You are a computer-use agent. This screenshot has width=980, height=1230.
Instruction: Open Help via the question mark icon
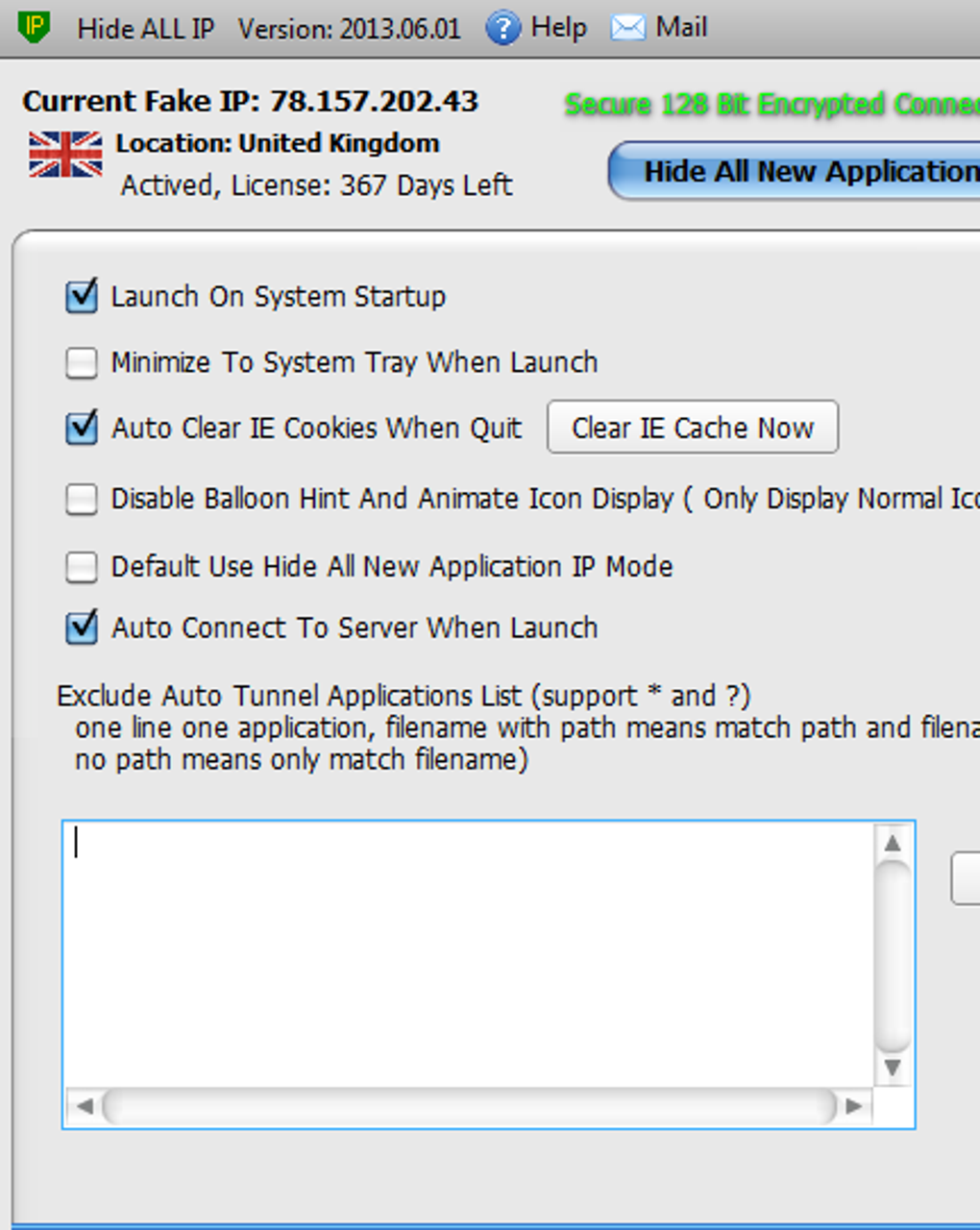[x=502, y=28]
